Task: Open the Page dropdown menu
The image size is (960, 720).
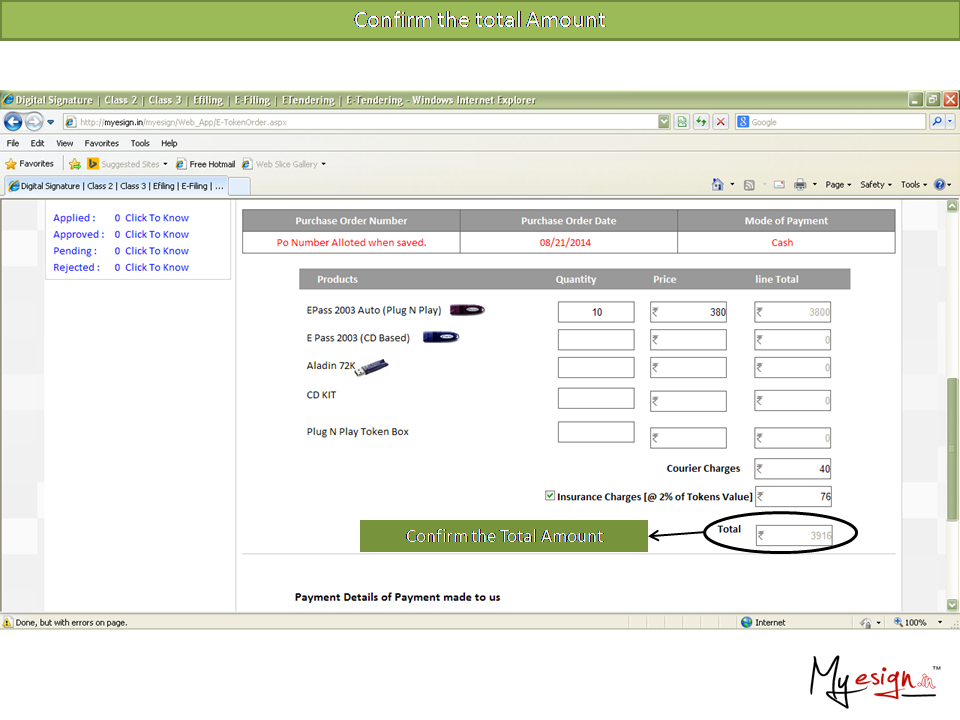Action: click(x=838, y=185)
